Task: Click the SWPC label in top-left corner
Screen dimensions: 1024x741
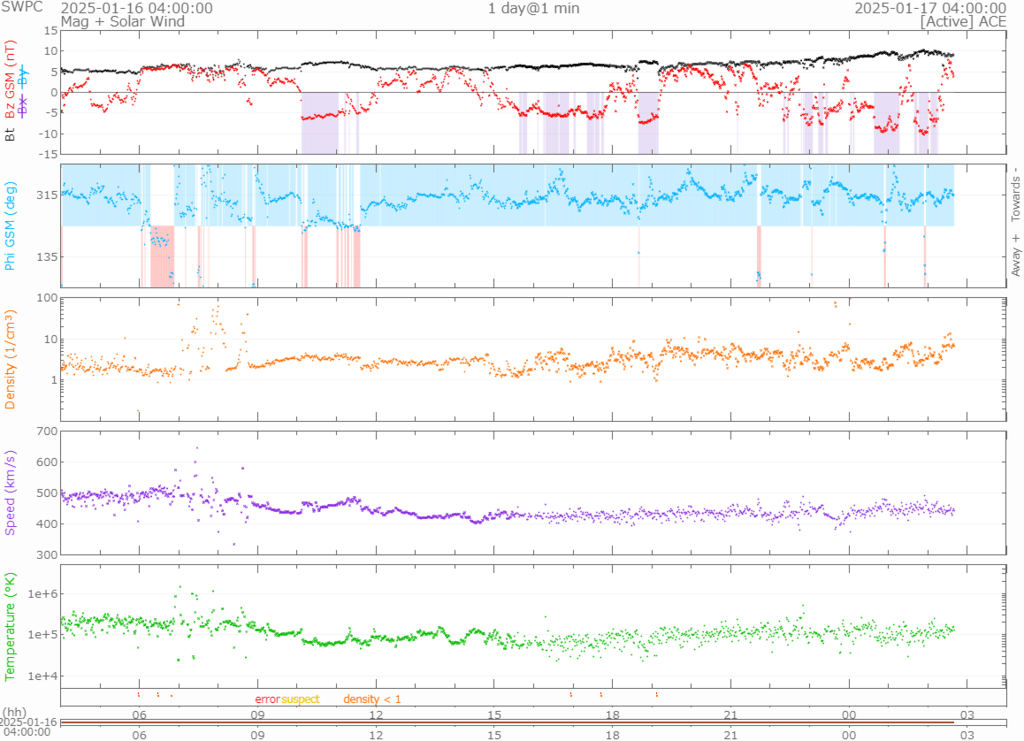Action: (21, 8)
